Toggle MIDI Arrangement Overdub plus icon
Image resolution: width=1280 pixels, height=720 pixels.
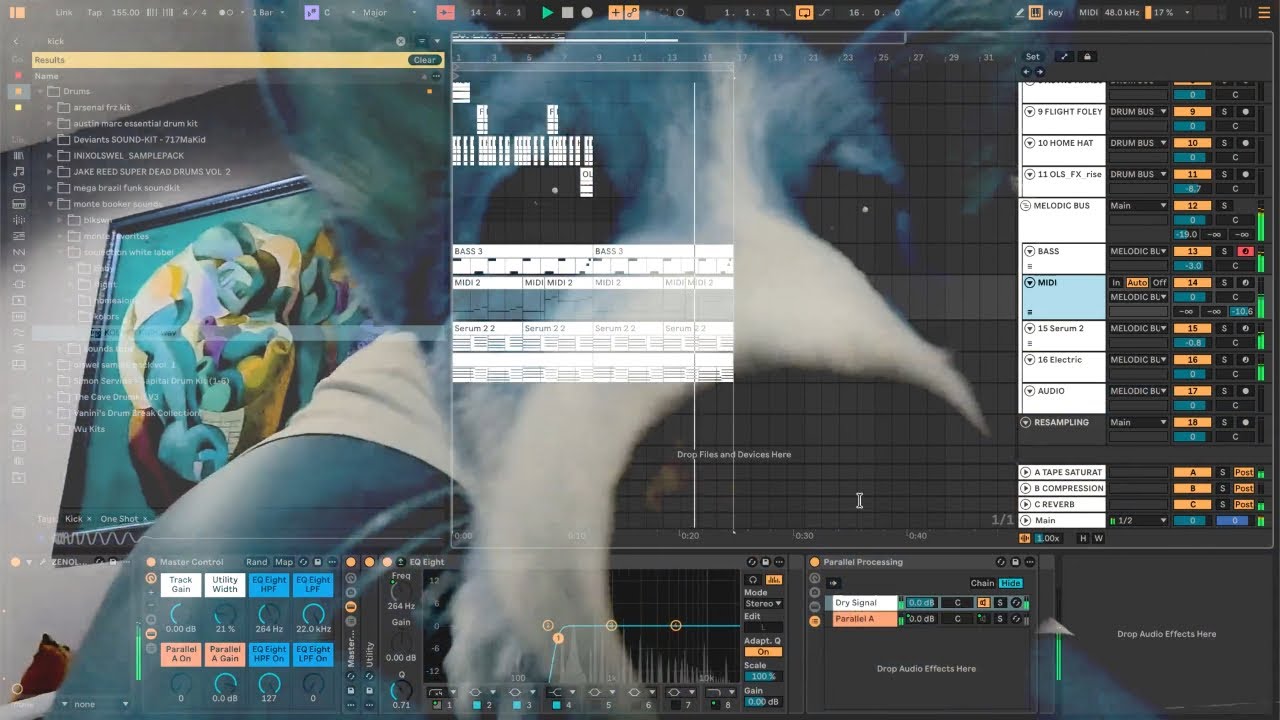coord(615,13)
